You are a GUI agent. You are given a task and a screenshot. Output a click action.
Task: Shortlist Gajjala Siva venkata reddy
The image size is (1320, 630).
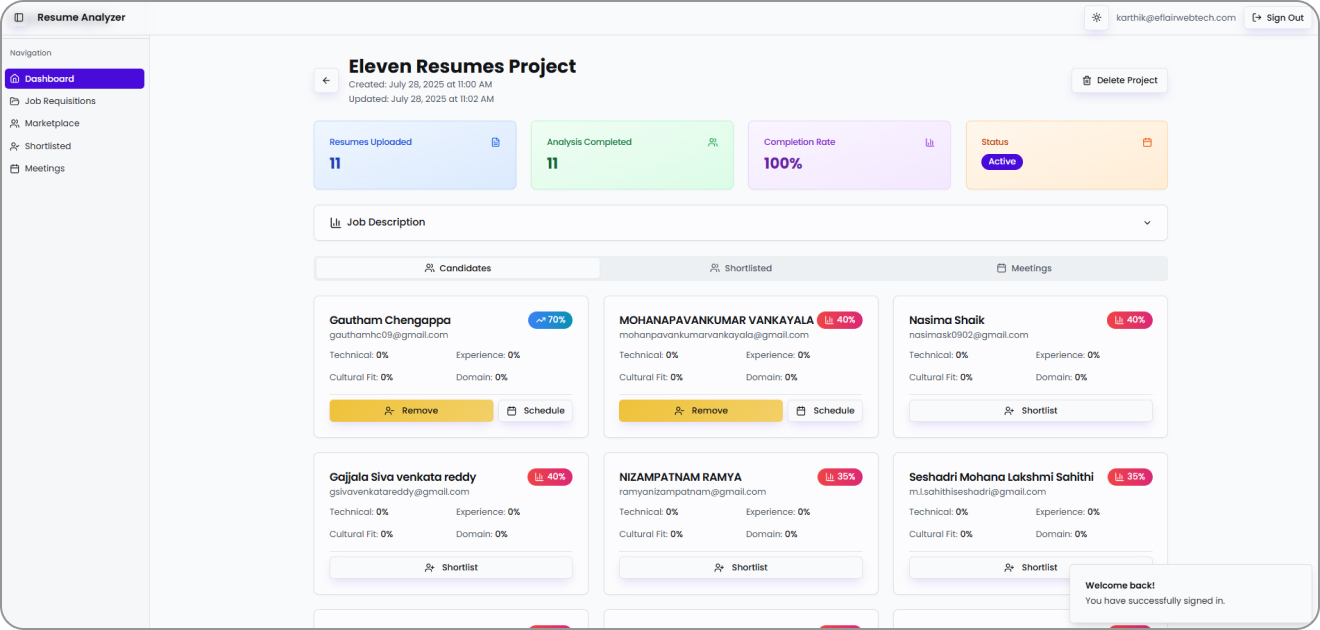[451, 568]
